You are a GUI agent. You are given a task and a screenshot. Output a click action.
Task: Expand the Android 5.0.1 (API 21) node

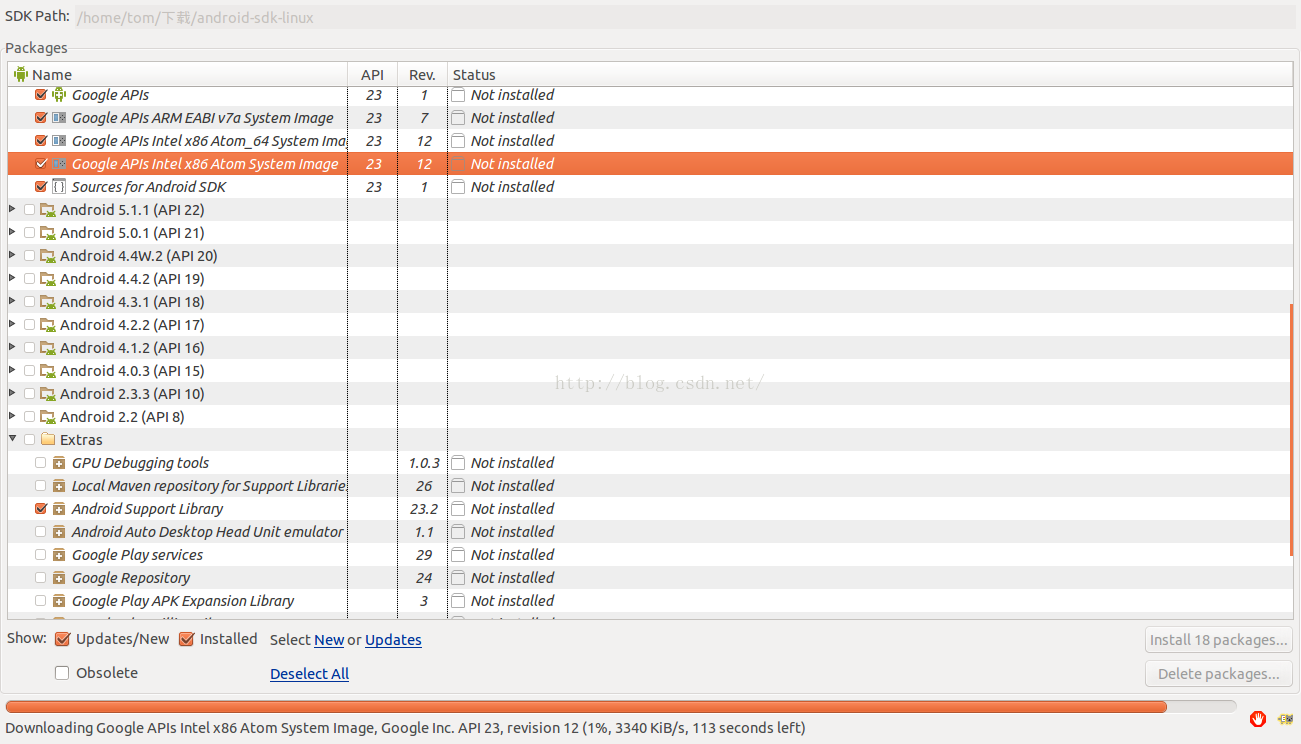tap(12, 233)
